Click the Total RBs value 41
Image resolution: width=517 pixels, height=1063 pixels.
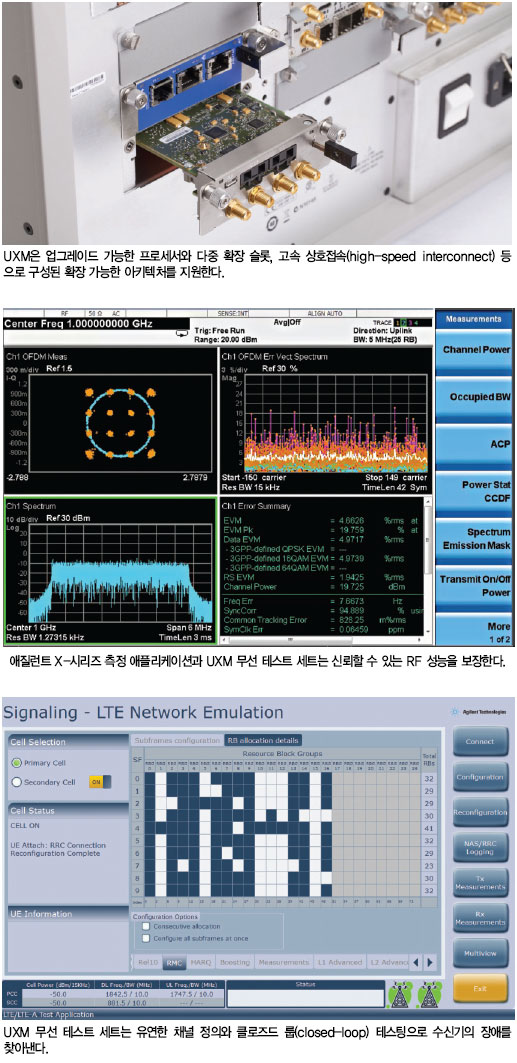point(429,828)
